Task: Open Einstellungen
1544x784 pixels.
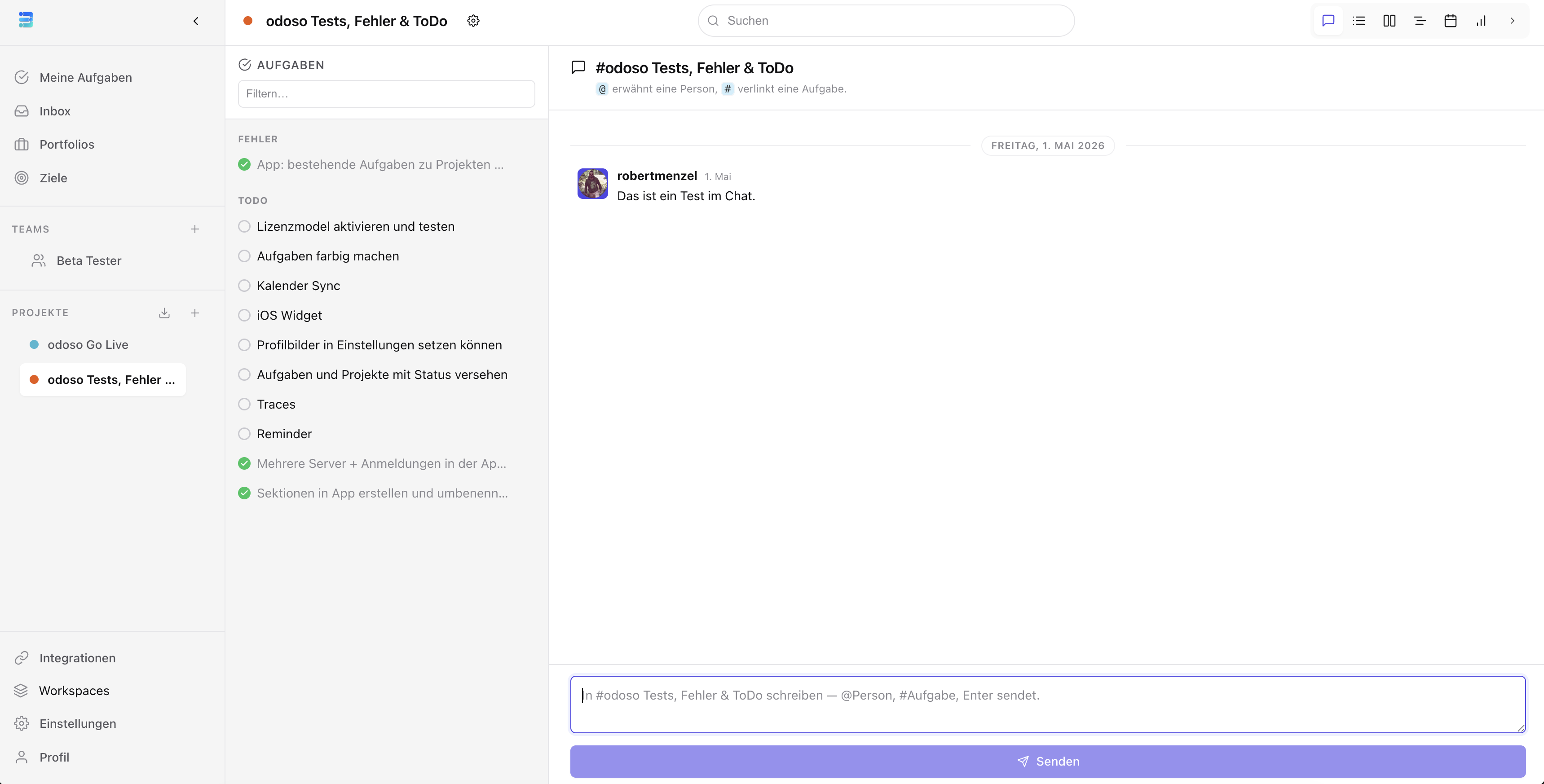Action: tap(78, 723)
